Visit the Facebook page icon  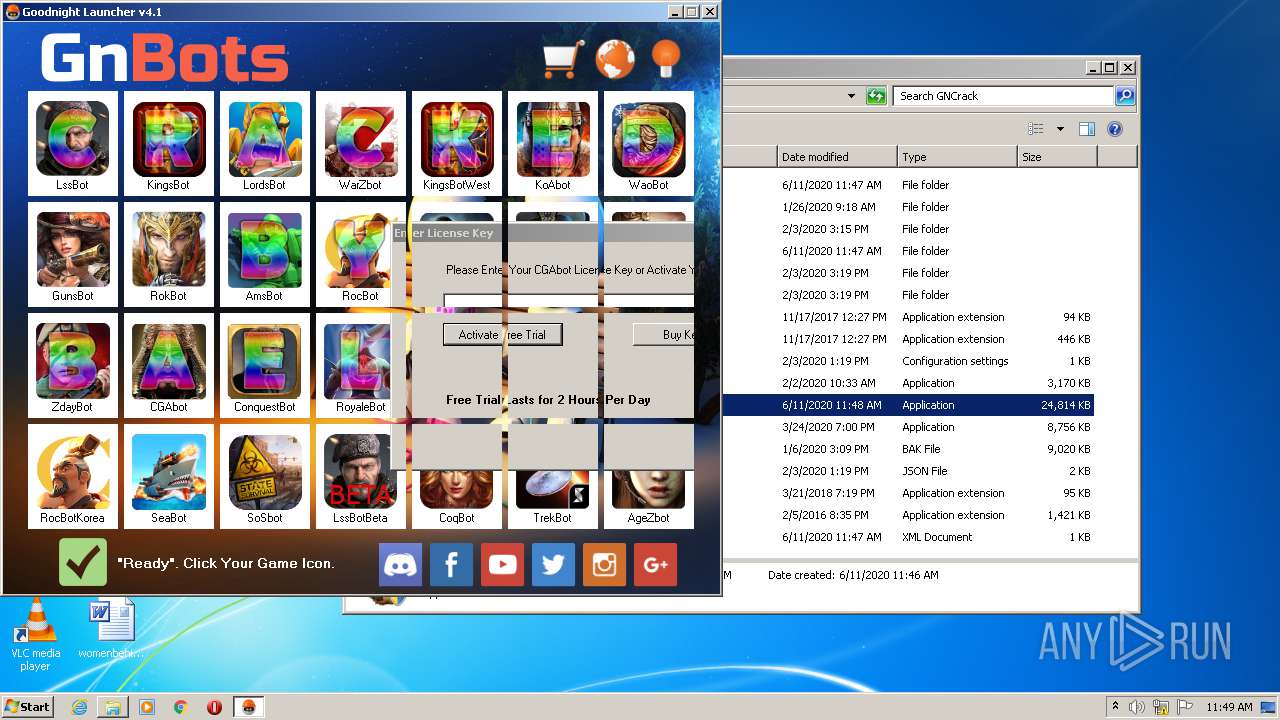[x=451, y=565]
